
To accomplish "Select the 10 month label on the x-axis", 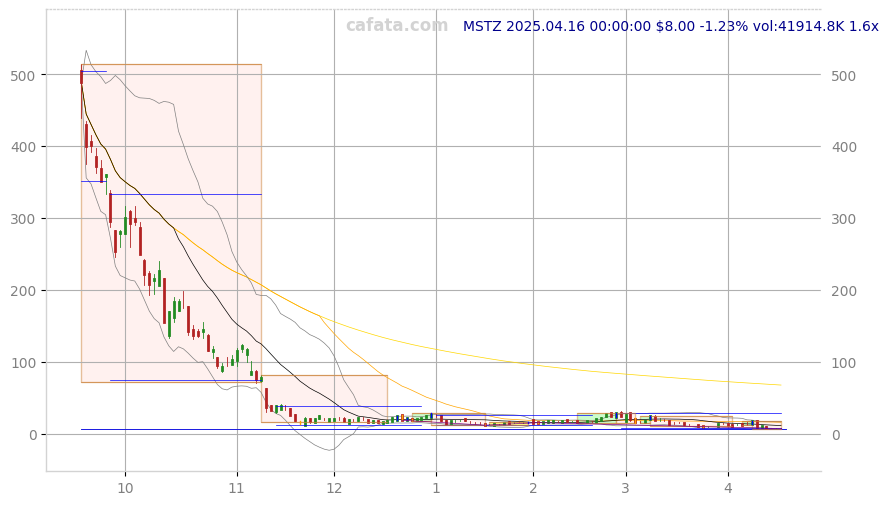I will (125, 488).
